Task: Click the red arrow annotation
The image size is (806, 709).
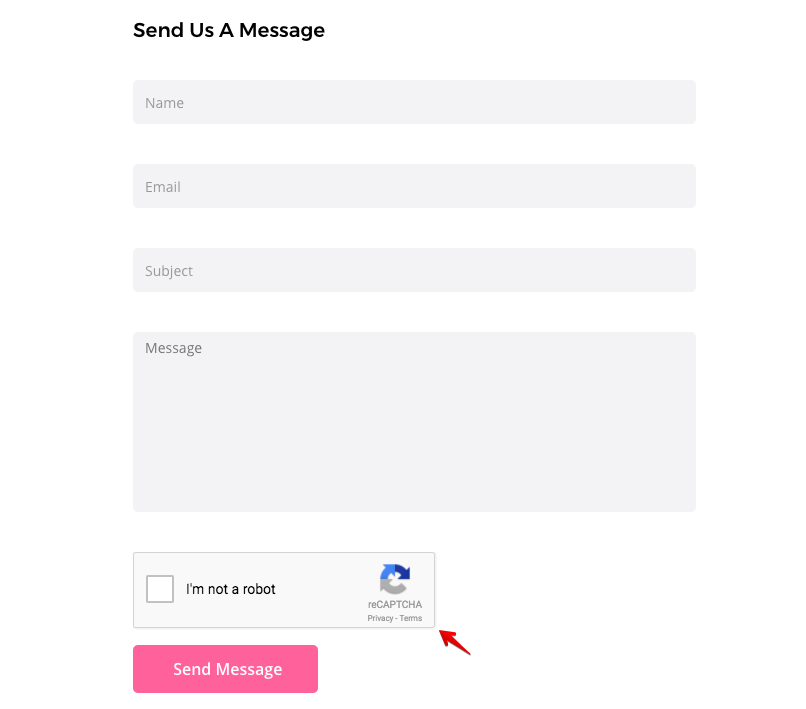Action: (x=455, y=641)
